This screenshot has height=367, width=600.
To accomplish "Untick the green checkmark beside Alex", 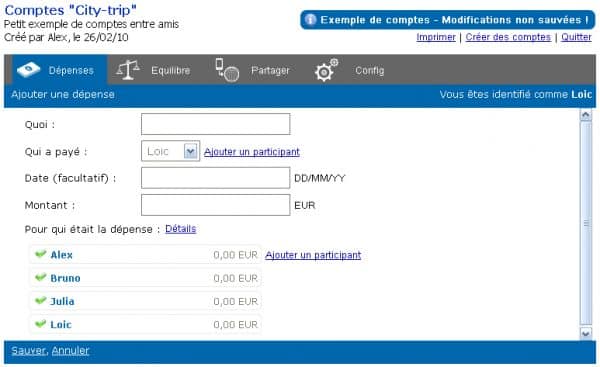I will pos(40,254).
